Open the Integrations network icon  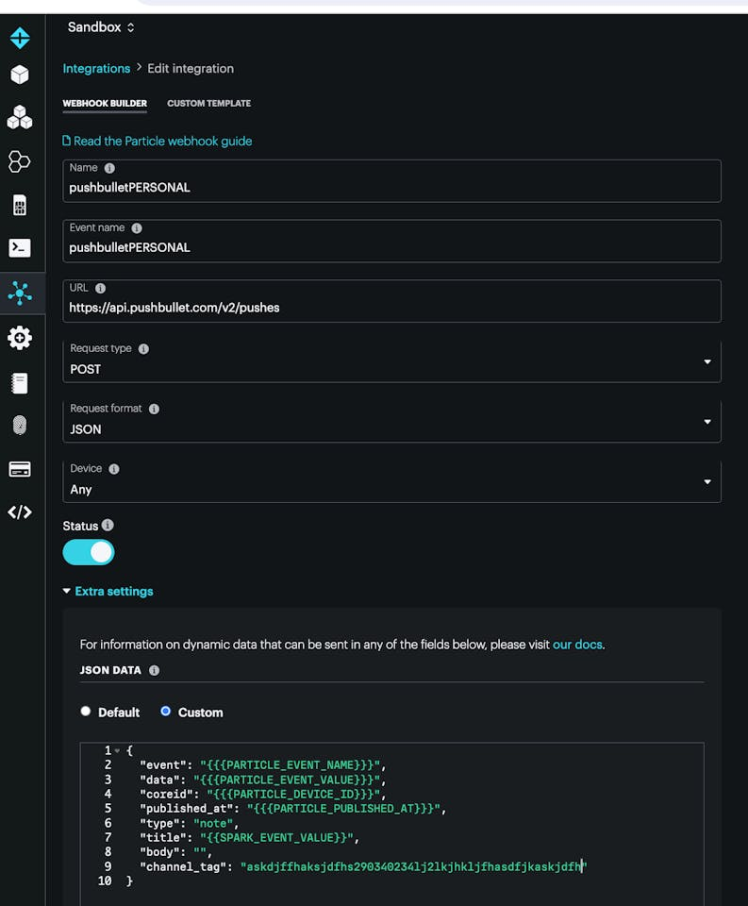click(x=19, y=292)
